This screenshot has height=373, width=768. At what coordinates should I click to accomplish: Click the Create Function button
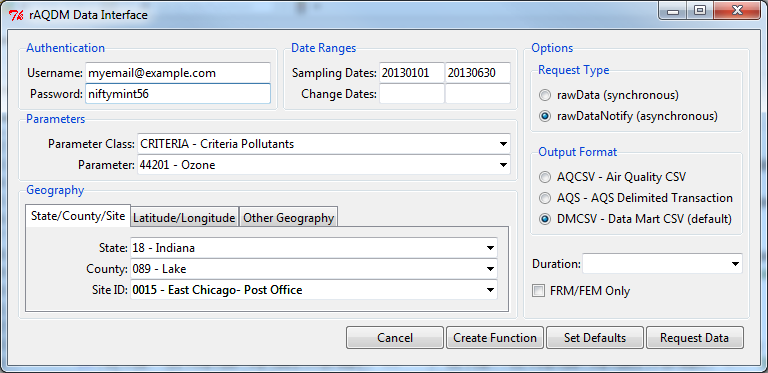495,338
